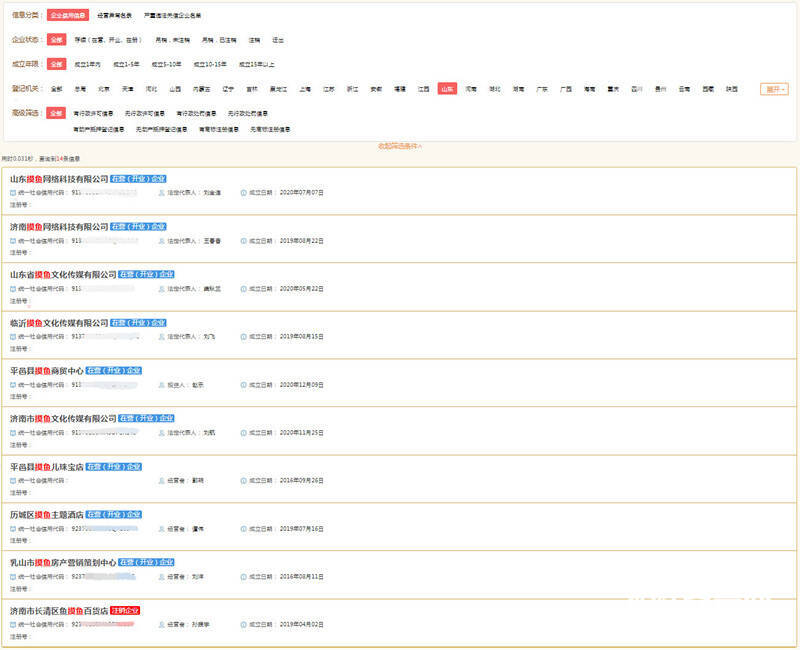Click the clock icon beside date 2016年08月11日
Image resolution: width=800 pixels, height=650 pixels.
(x=243, y=576)
